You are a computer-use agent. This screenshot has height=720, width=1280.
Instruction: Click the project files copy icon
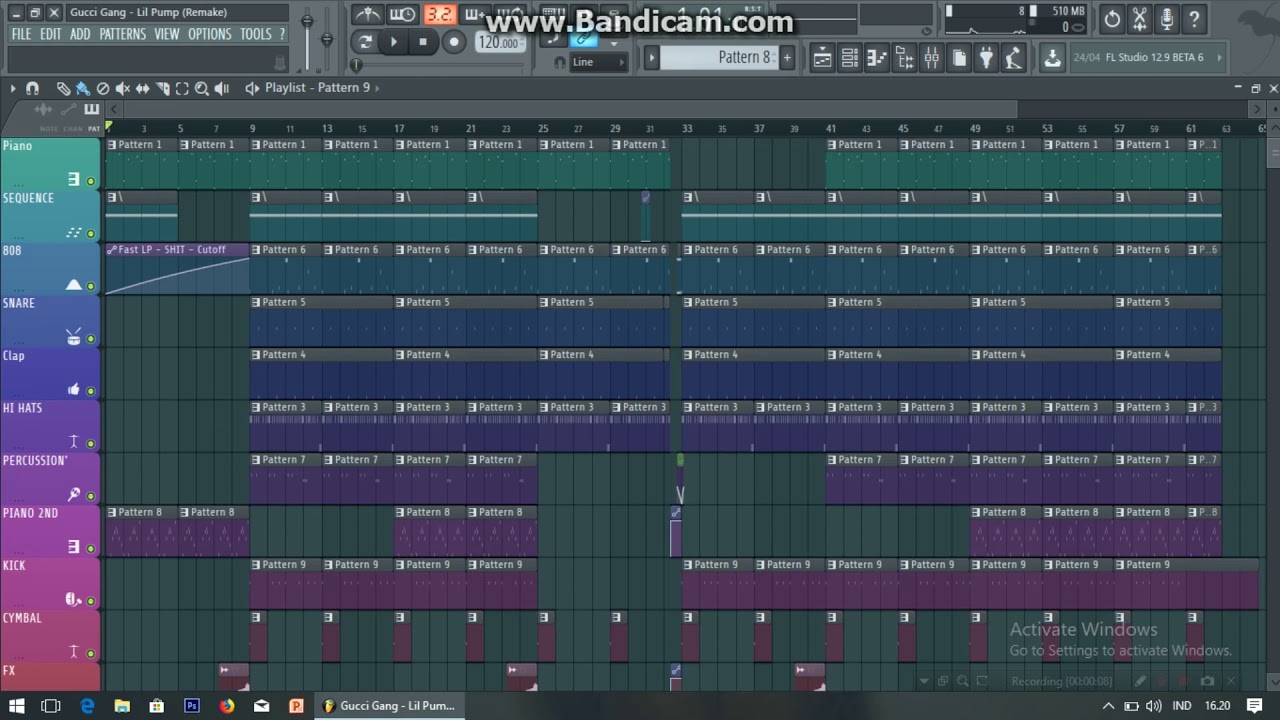[959, 58]
